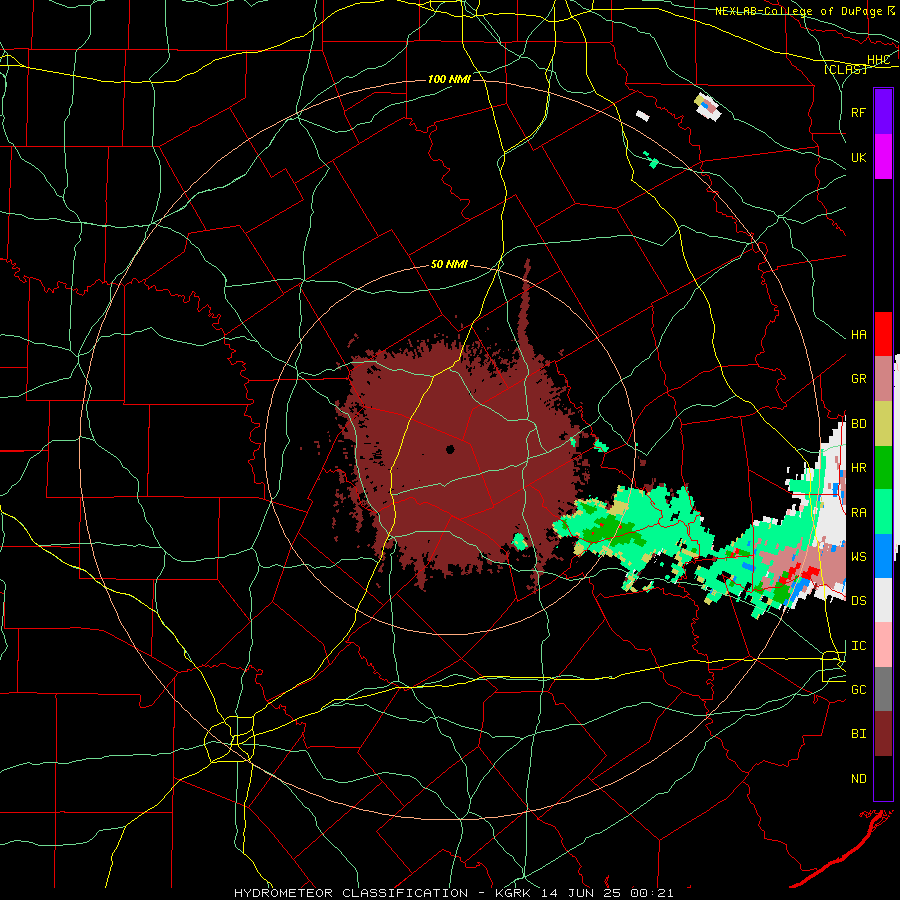Click the Hydrometeor Classification KGRK caption
The height and width of the screenshot is (900, 900).
click(453, 893)
